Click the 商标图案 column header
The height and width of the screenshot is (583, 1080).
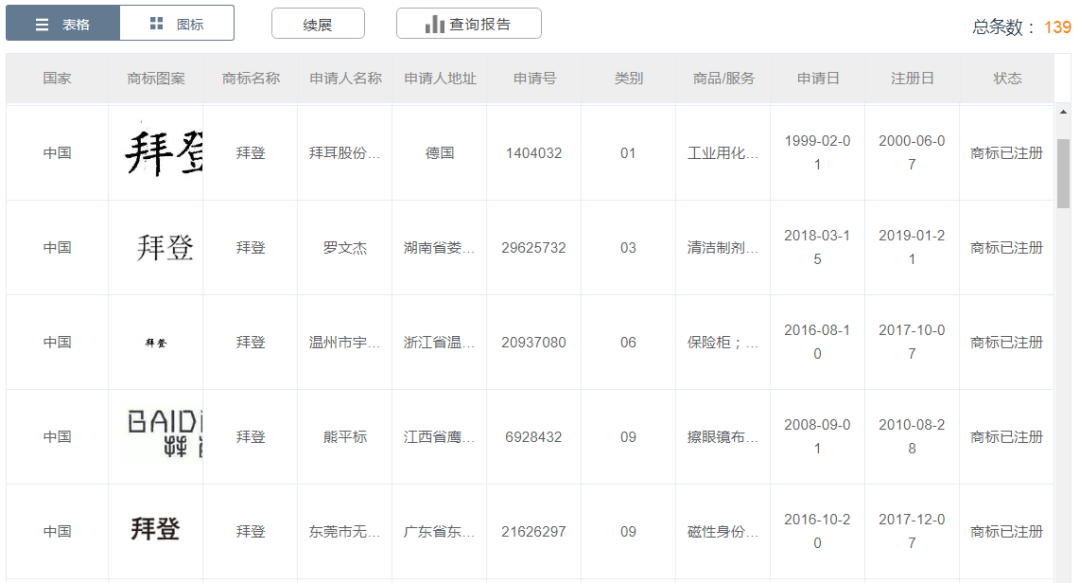point(156,79)
